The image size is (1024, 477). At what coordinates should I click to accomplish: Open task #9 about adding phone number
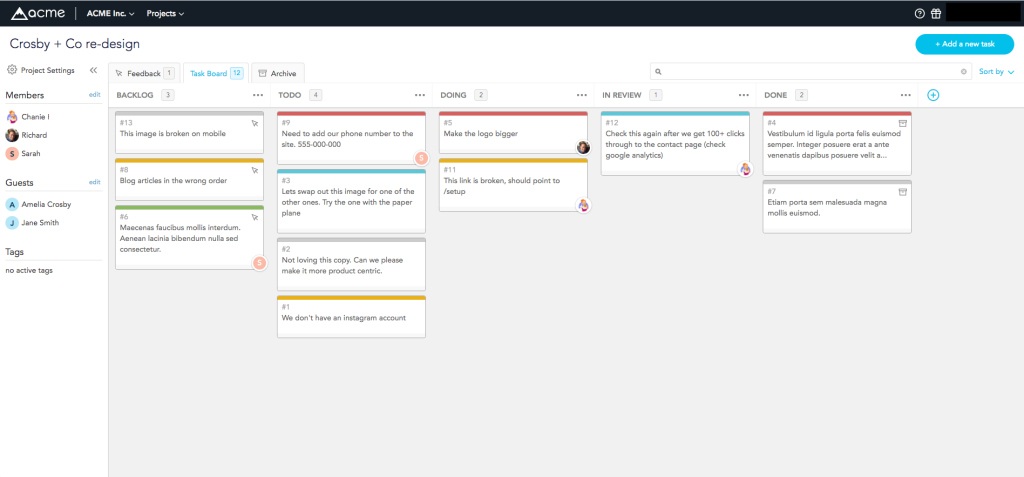[351, 138]
